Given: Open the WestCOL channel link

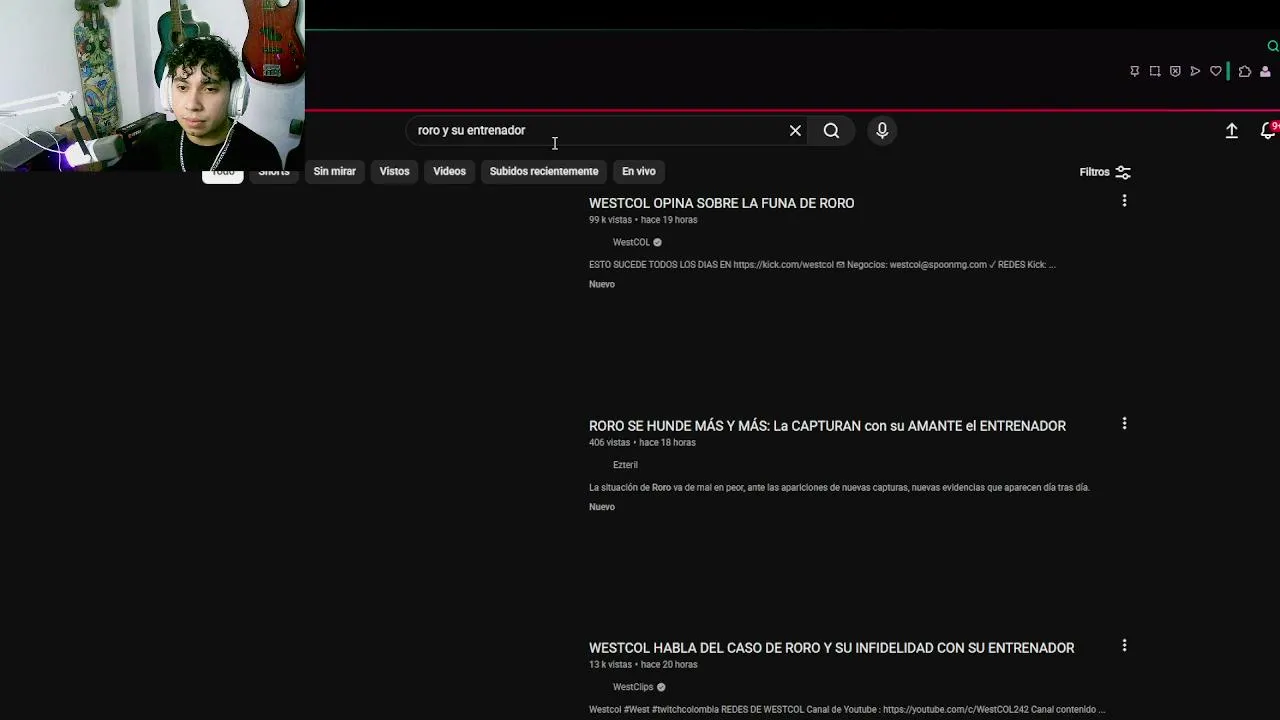Looking at the screenshot, I should point(631,242).
